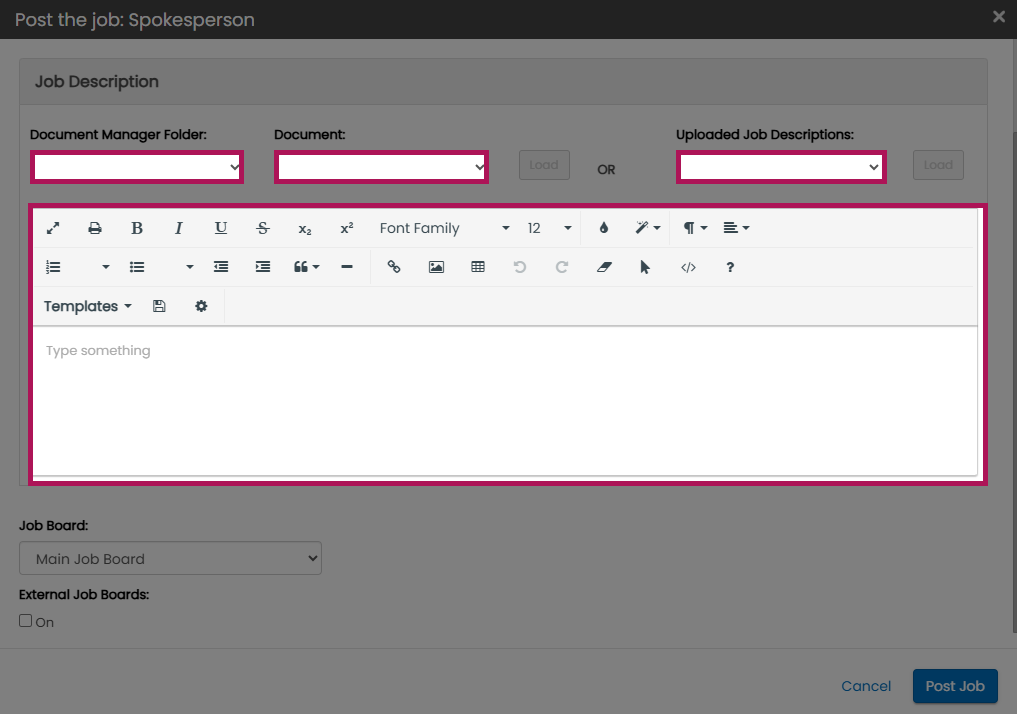Screen dimensions: 1017x714
Task: Click into the Type something text area
Action: coord(505,401)
